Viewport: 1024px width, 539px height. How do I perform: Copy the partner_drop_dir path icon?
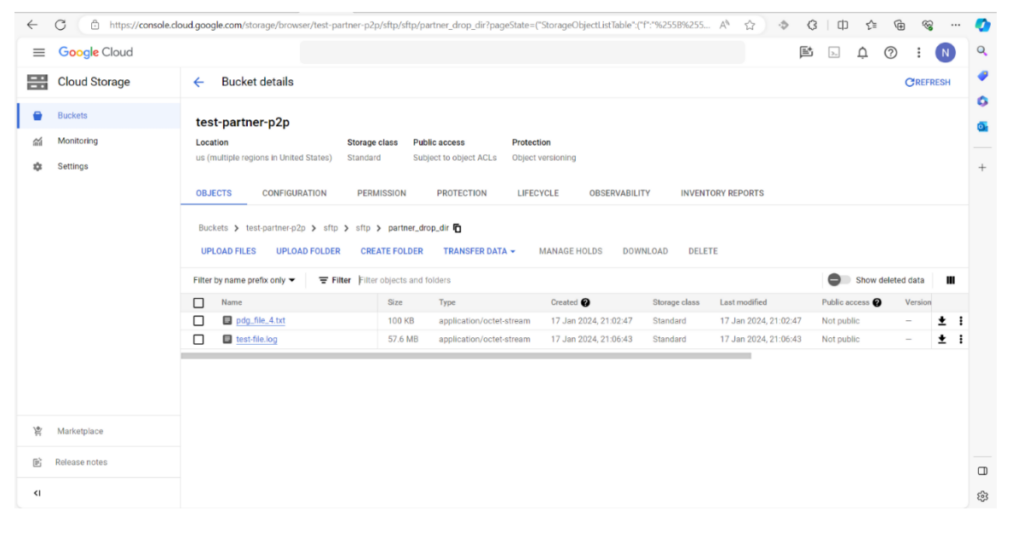457,228
